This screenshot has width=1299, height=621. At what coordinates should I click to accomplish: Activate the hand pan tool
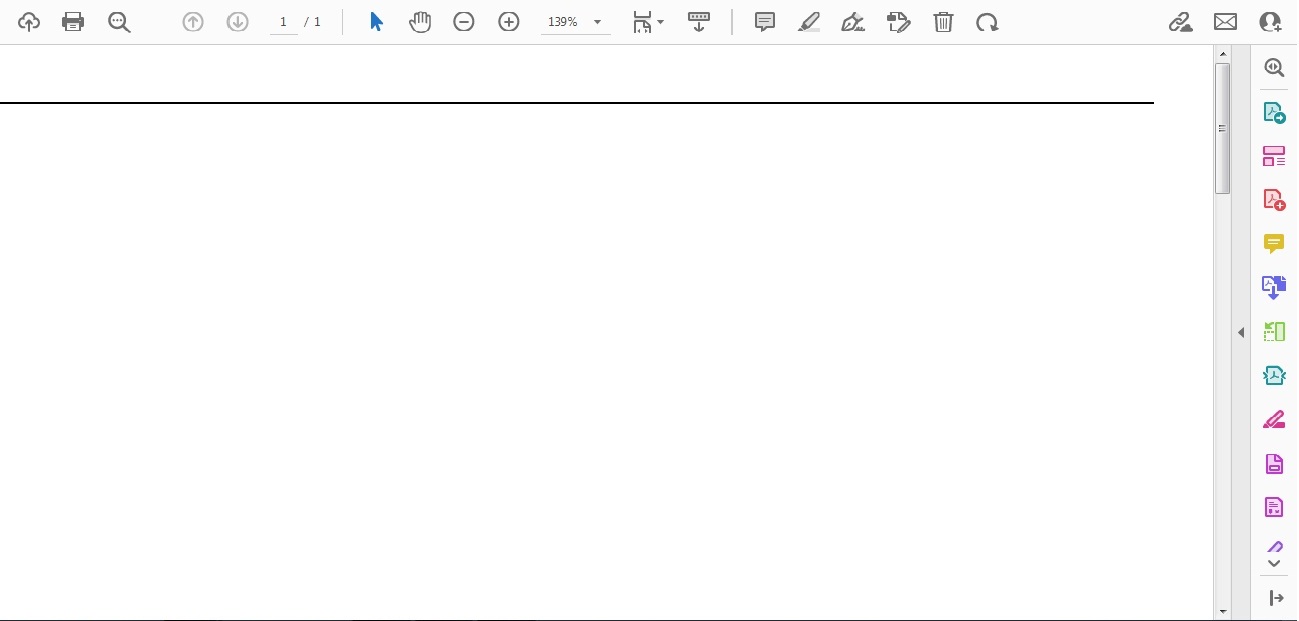(420, 22)
